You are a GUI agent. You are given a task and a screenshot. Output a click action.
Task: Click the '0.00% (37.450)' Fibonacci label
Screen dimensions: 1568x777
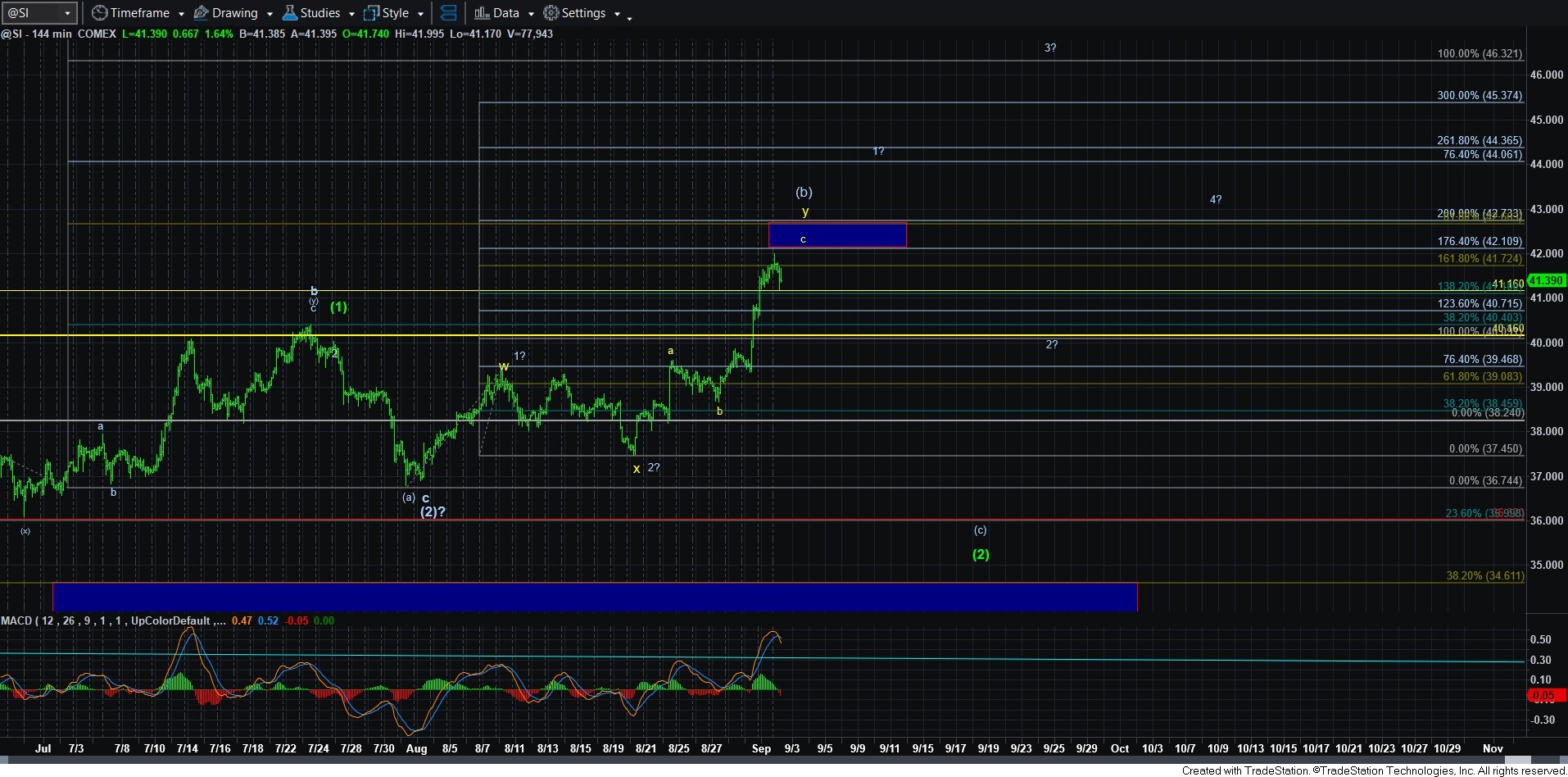(1485, 449)
